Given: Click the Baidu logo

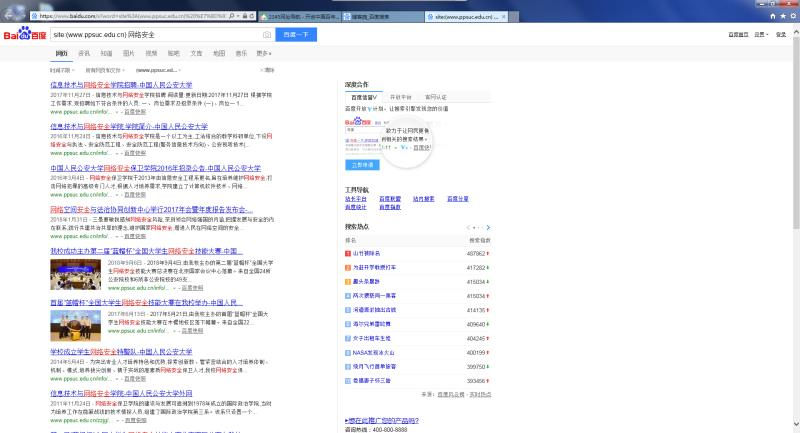Looking at the screenshot, I should 24,34.
